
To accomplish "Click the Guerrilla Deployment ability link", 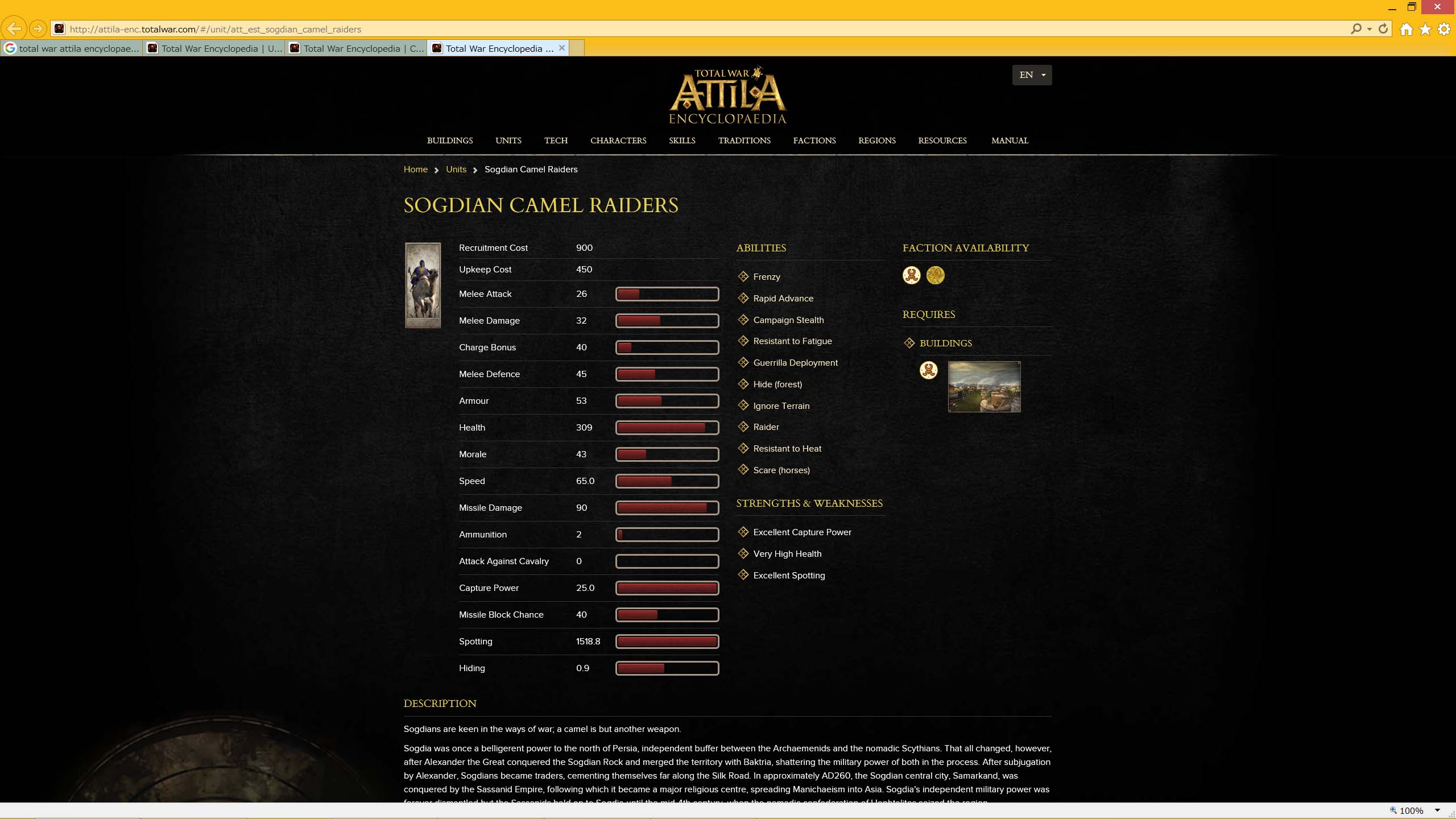I will coord(795,362).
